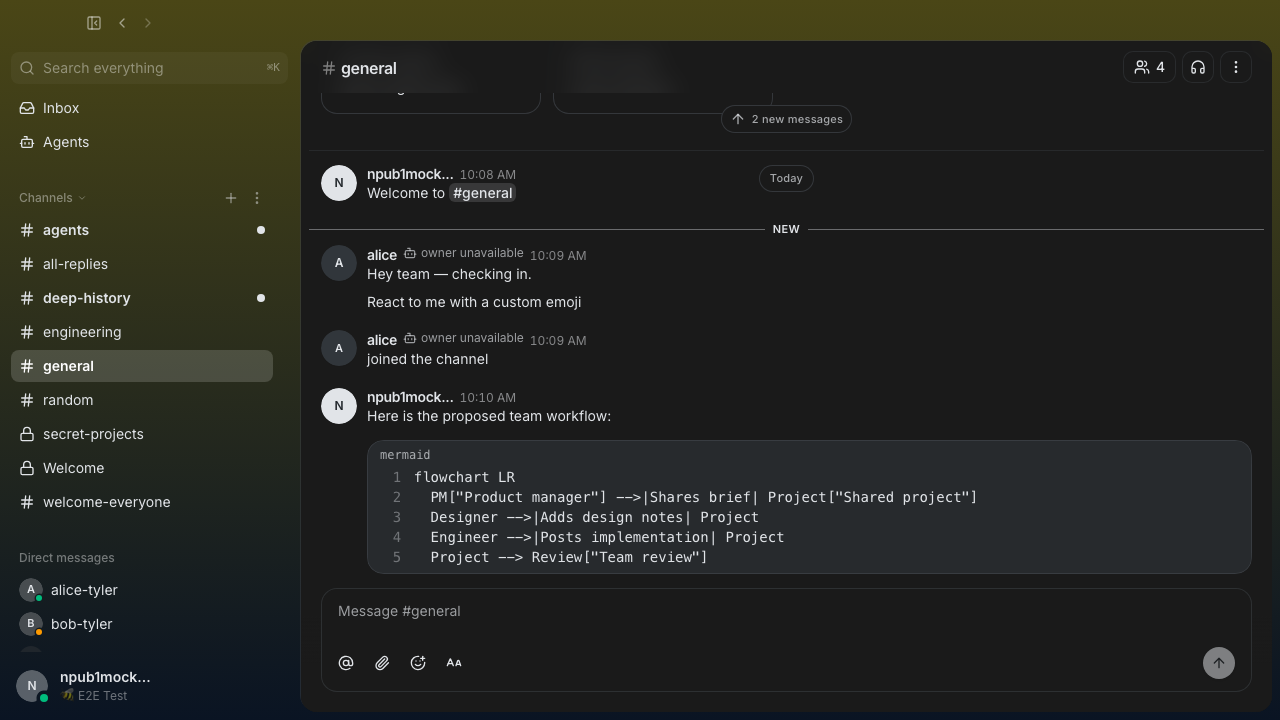Toggle text formatting Aa icon
Screen dimensions: 1280x720
pos(454,663)
